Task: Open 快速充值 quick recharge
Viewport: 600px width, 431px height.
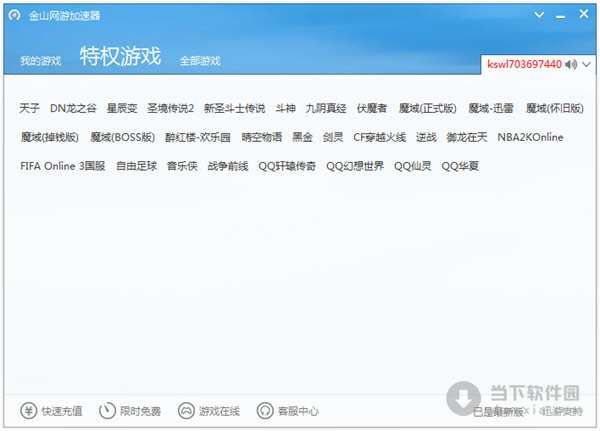Action: (62, 411)
